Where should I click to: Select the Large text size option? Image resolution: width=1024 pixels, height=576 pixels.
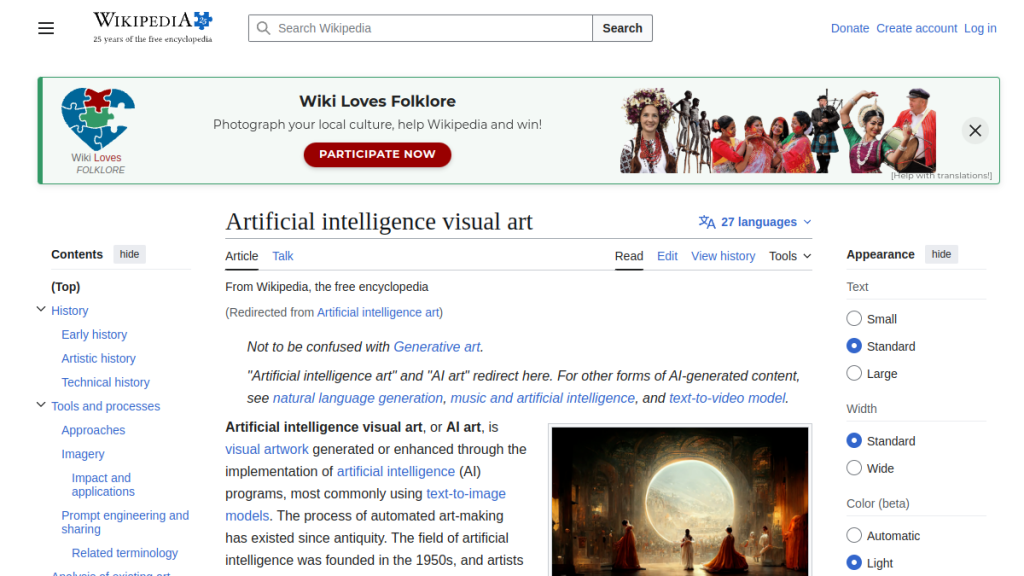coord(854,373)
